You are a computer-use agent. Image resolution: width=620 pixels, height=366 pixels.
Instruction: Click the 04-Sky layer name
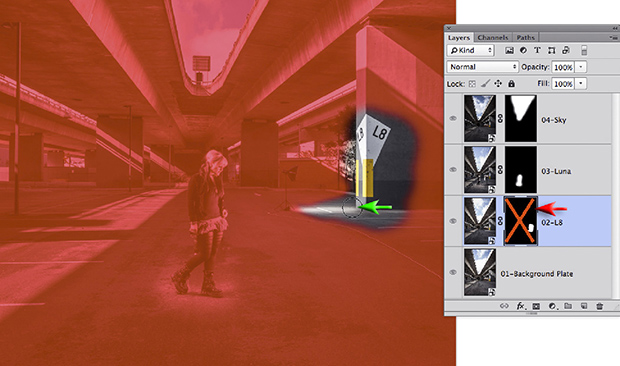click(x=554, y=120)
